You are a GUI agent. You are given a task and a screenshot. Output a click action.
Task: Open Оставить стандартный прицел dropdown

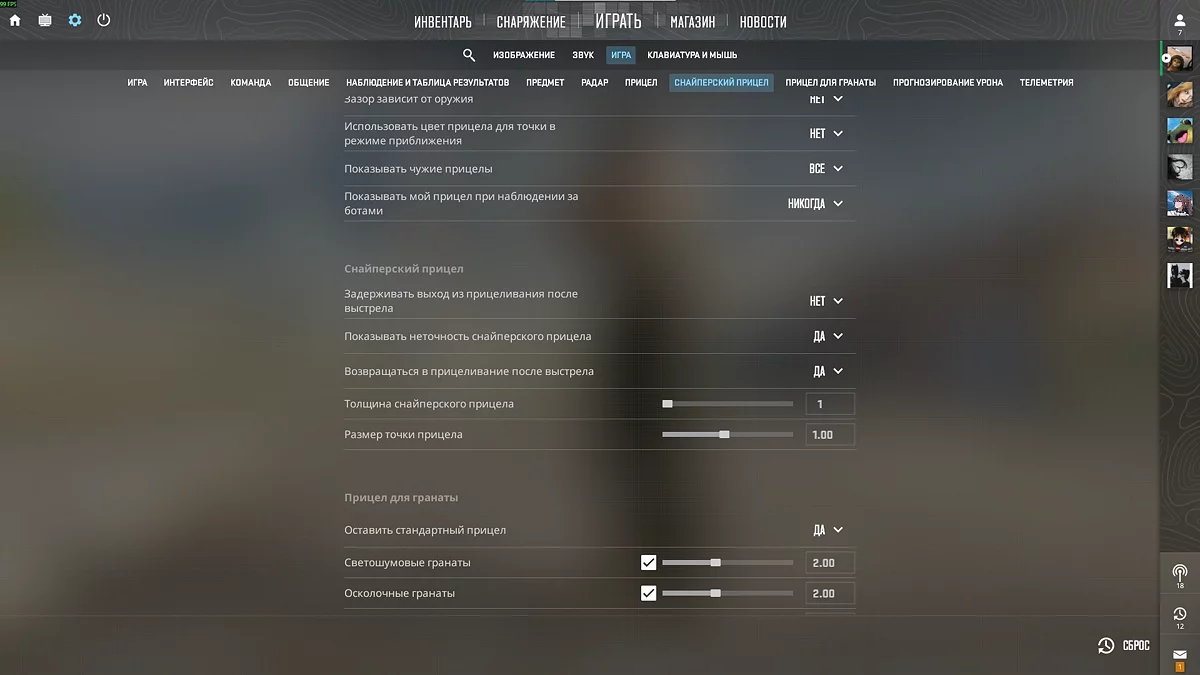(829, 530)
